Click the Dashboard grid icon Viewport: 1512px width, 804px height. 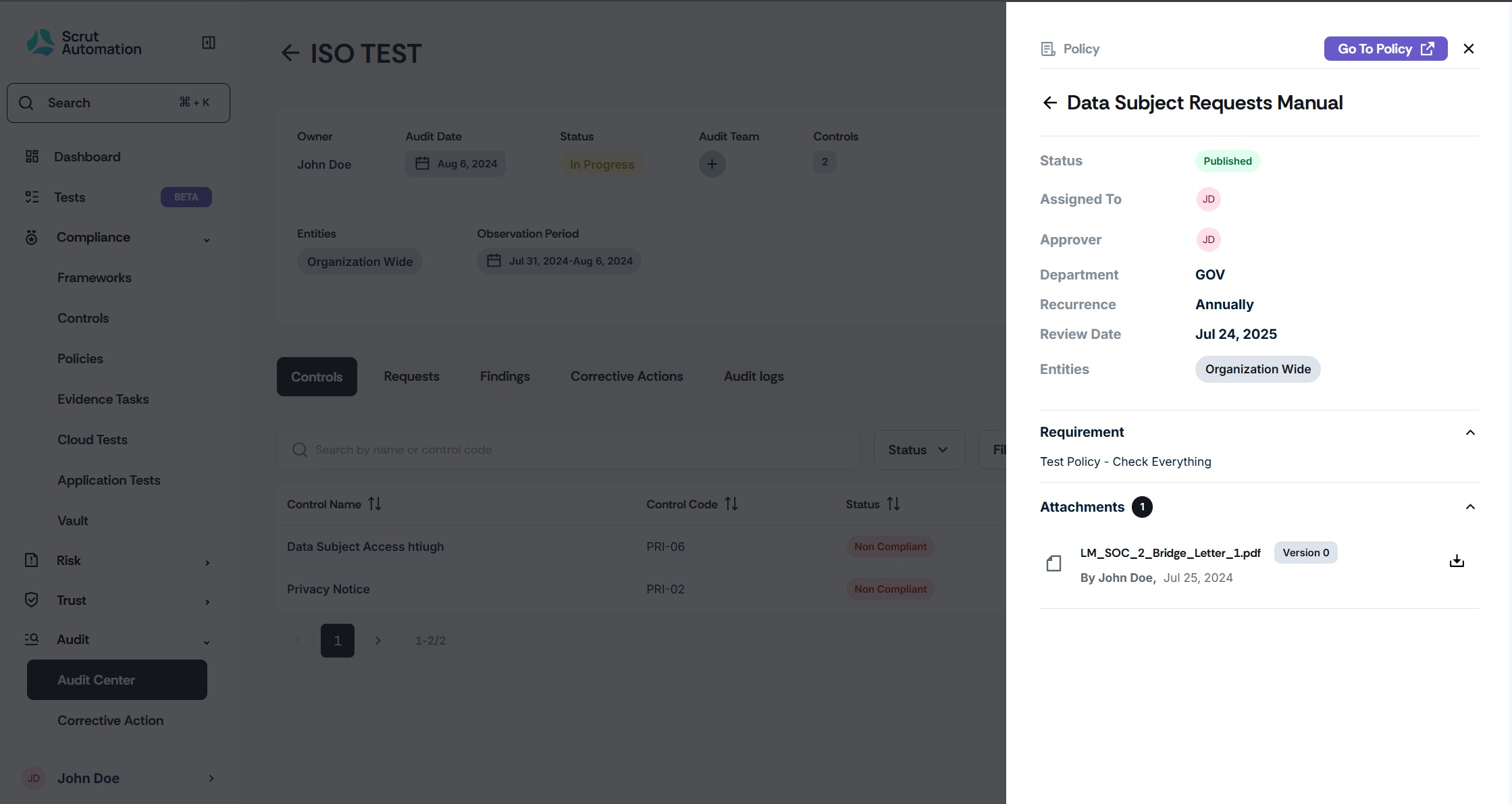pos(32,157)
